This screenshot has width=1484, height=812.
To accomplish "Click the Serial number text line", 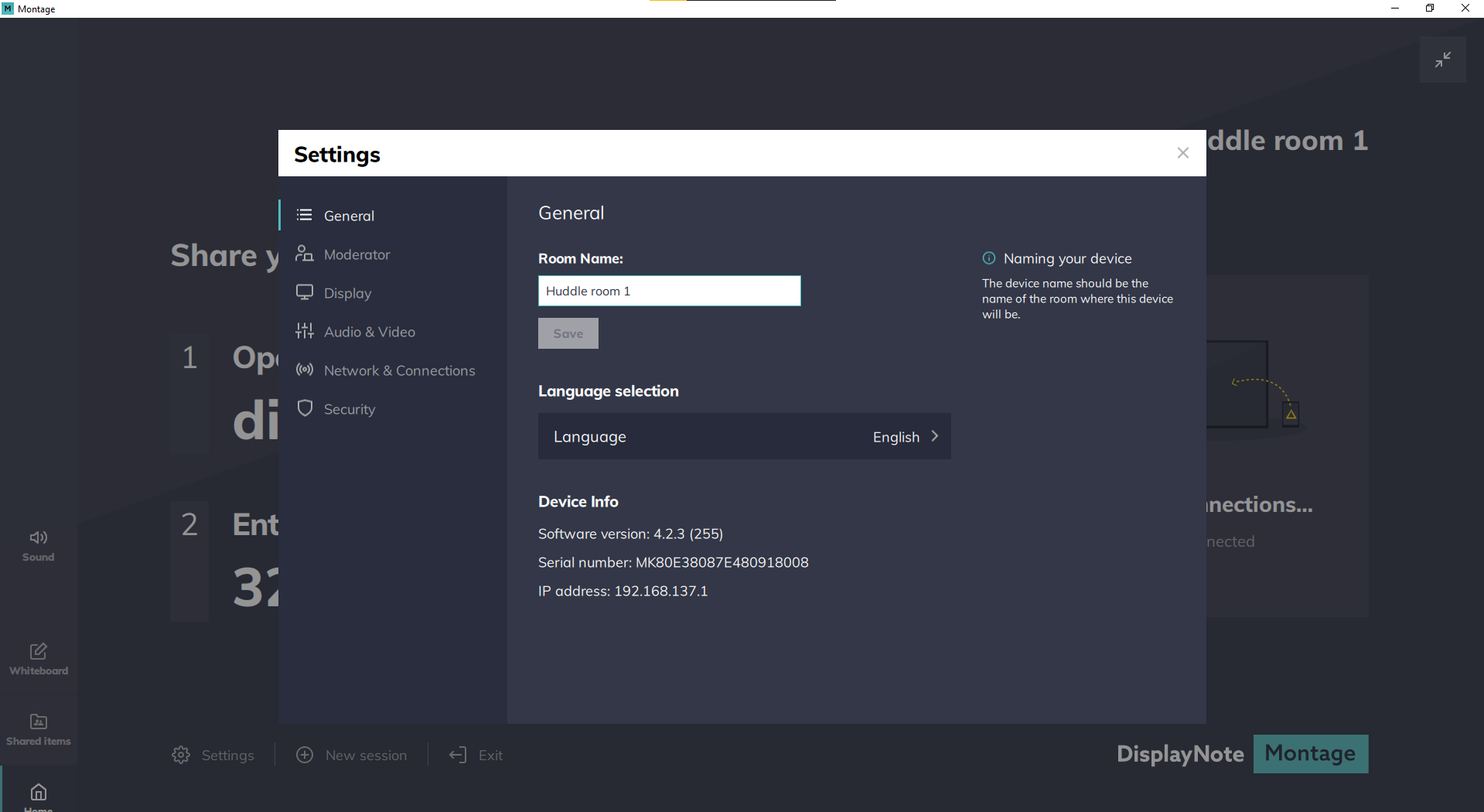I will tap(674, 562).
